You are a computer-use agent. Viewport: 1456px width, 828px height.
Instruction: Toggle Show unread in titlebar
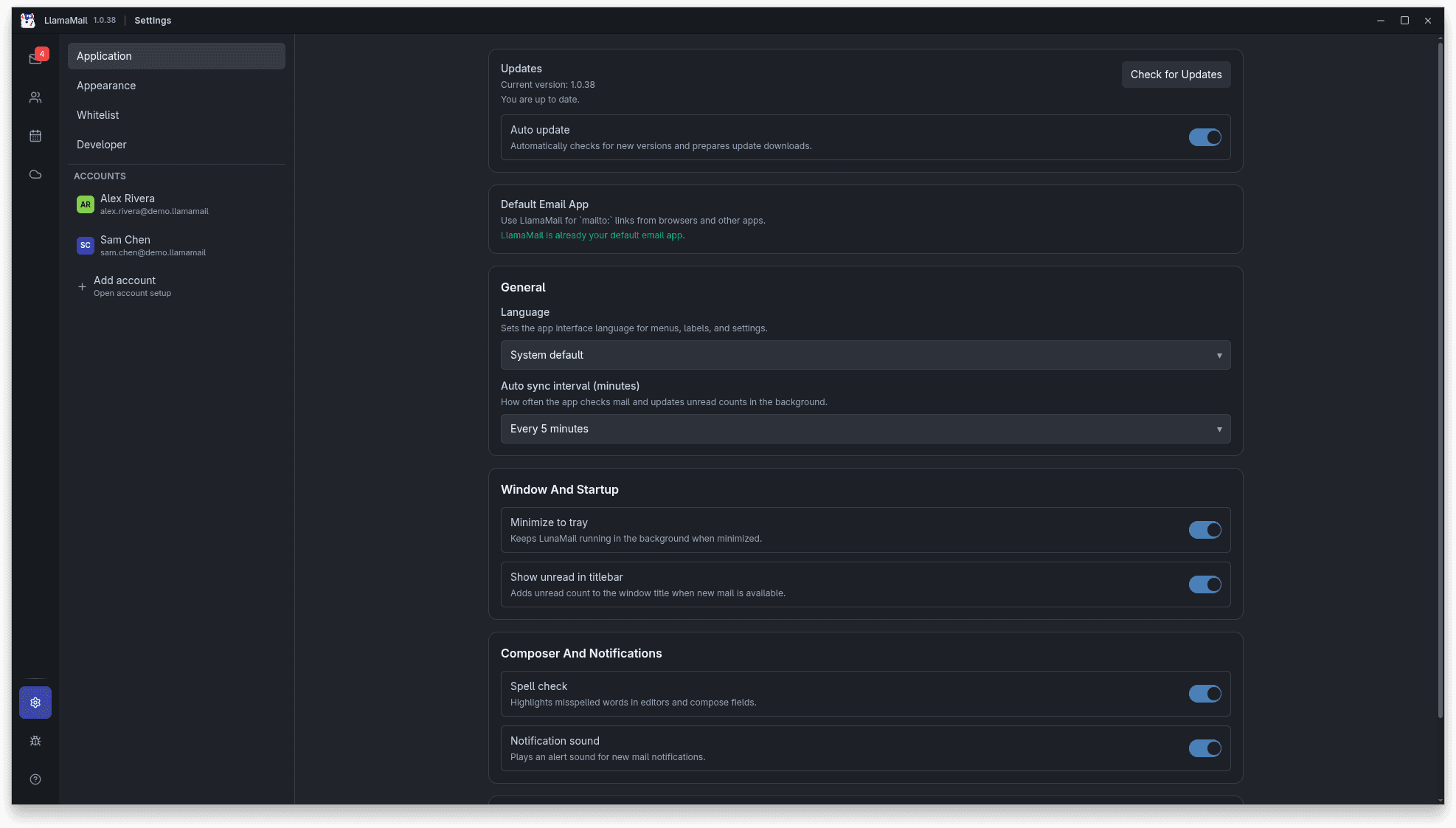point(1204,584)
